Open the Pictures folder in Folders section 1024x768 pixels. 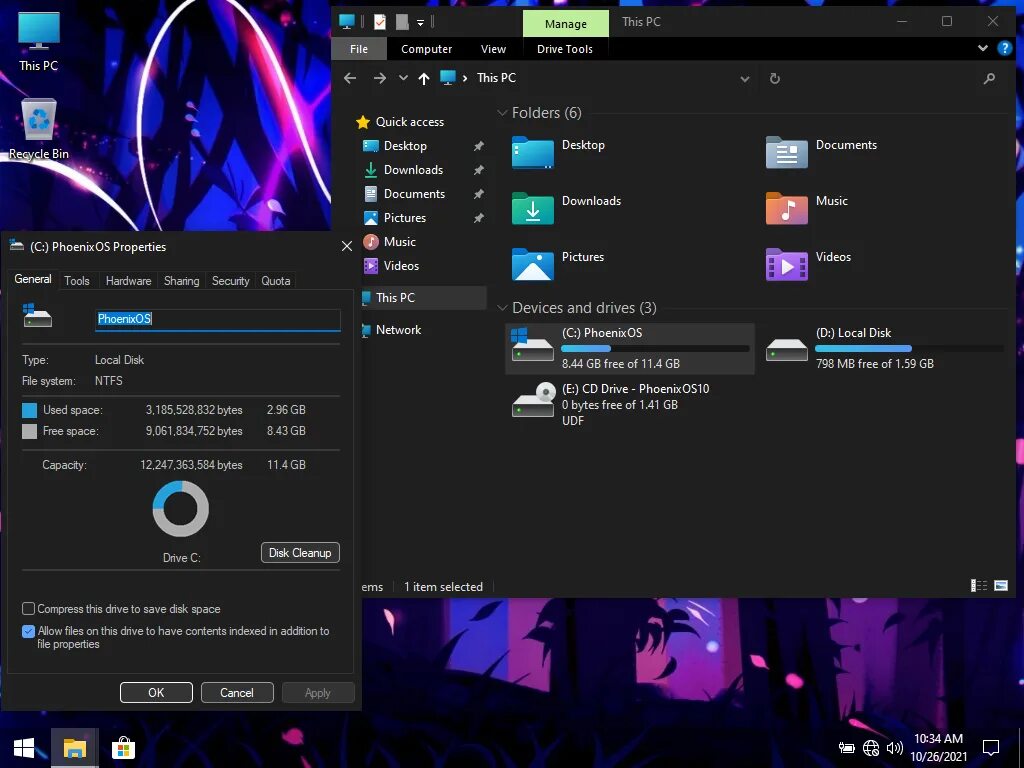click(x=558, y=264)
